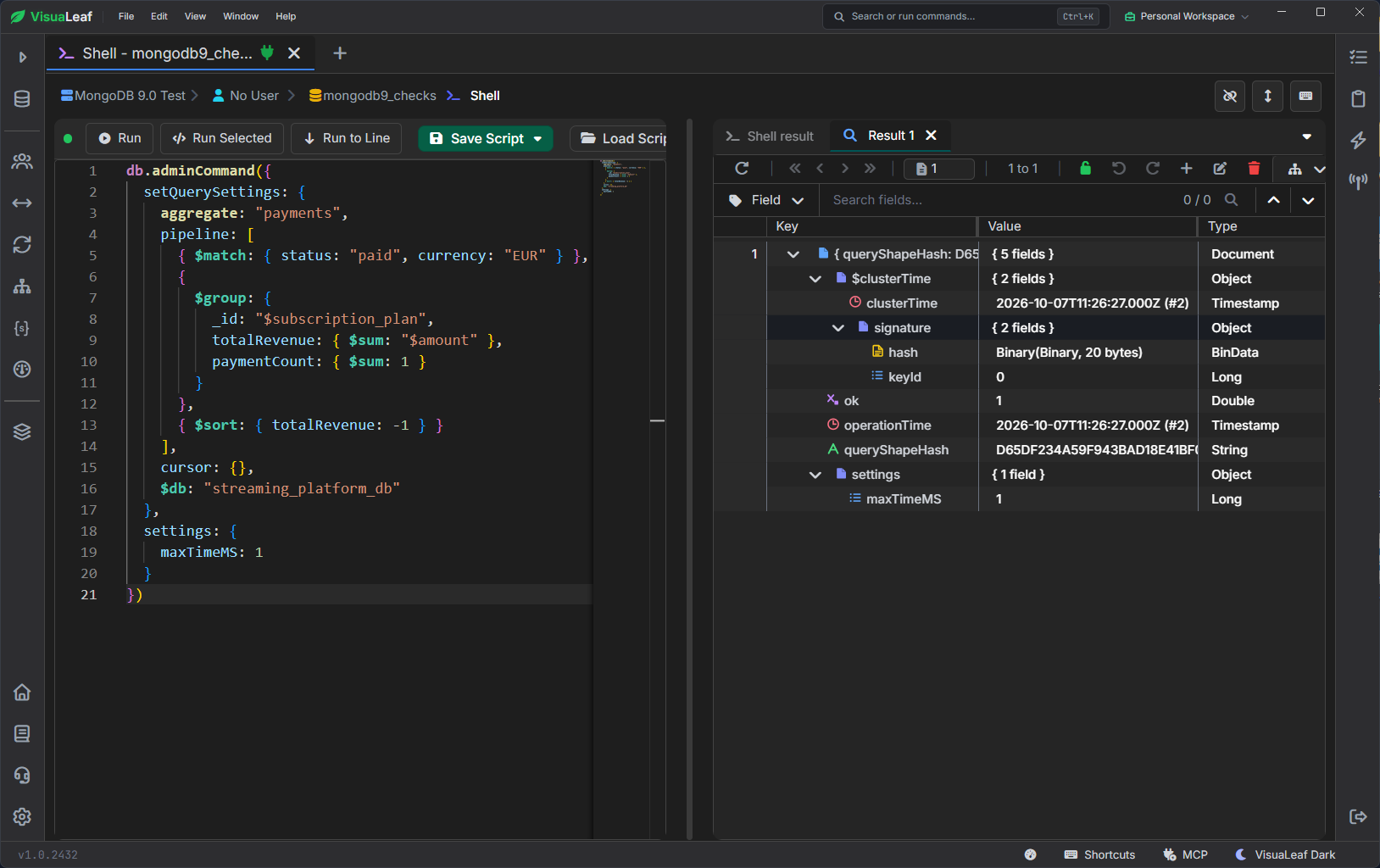This screenshot has width=1380, height=868.
Task: Click the Search fields input box
Action: [1000, 200]
